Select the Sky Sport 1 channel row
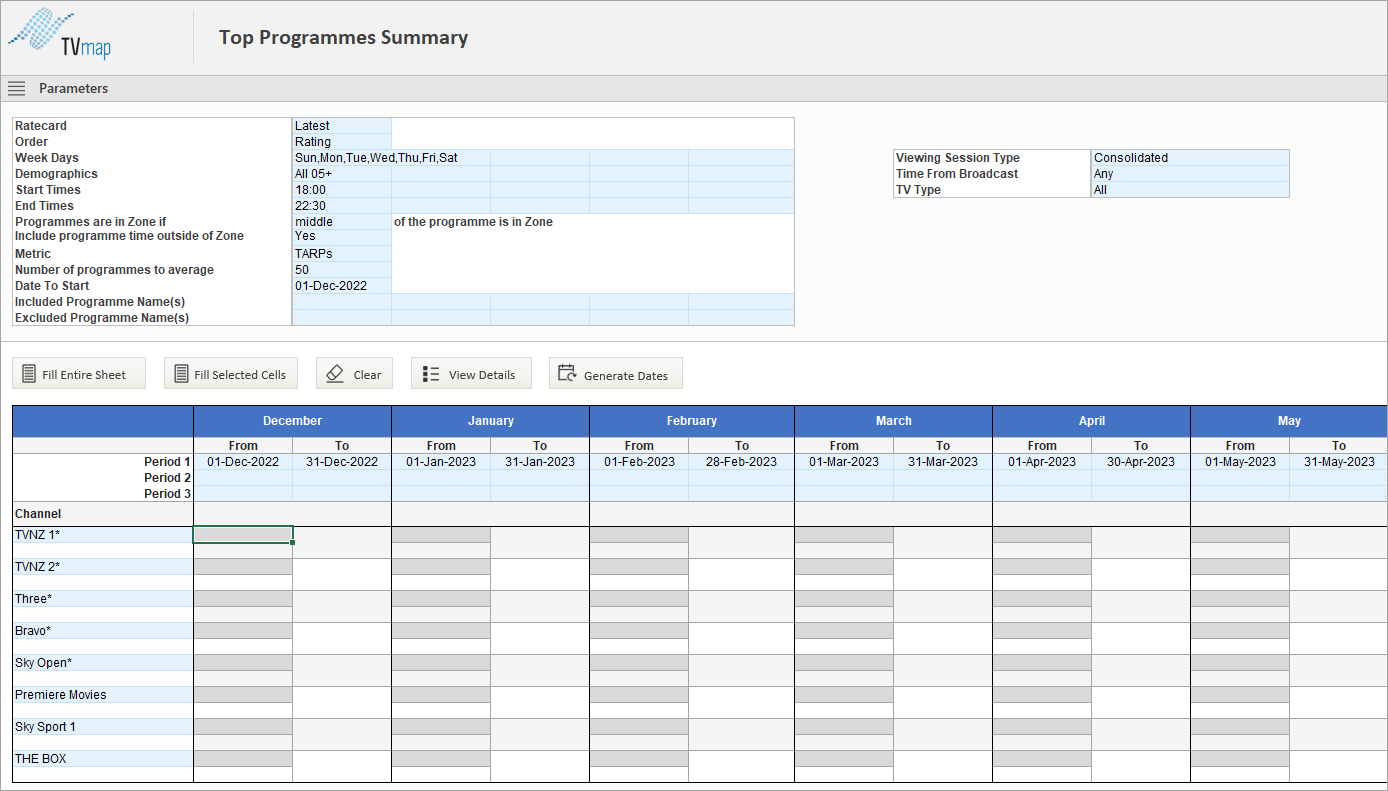Screen dimensions: 1388x791 [103, 726]
